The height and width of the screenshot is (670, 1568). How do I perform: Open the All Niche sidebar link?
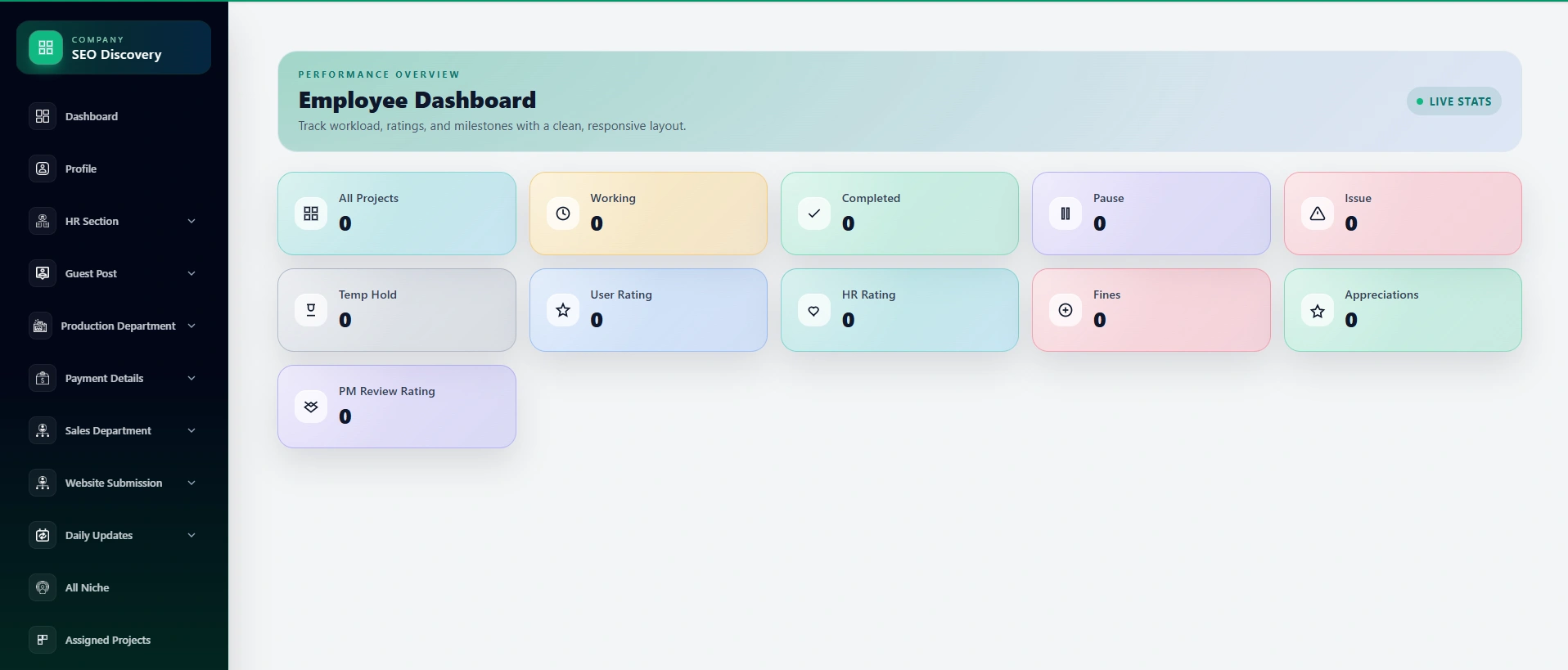click(x=87, y=587)
